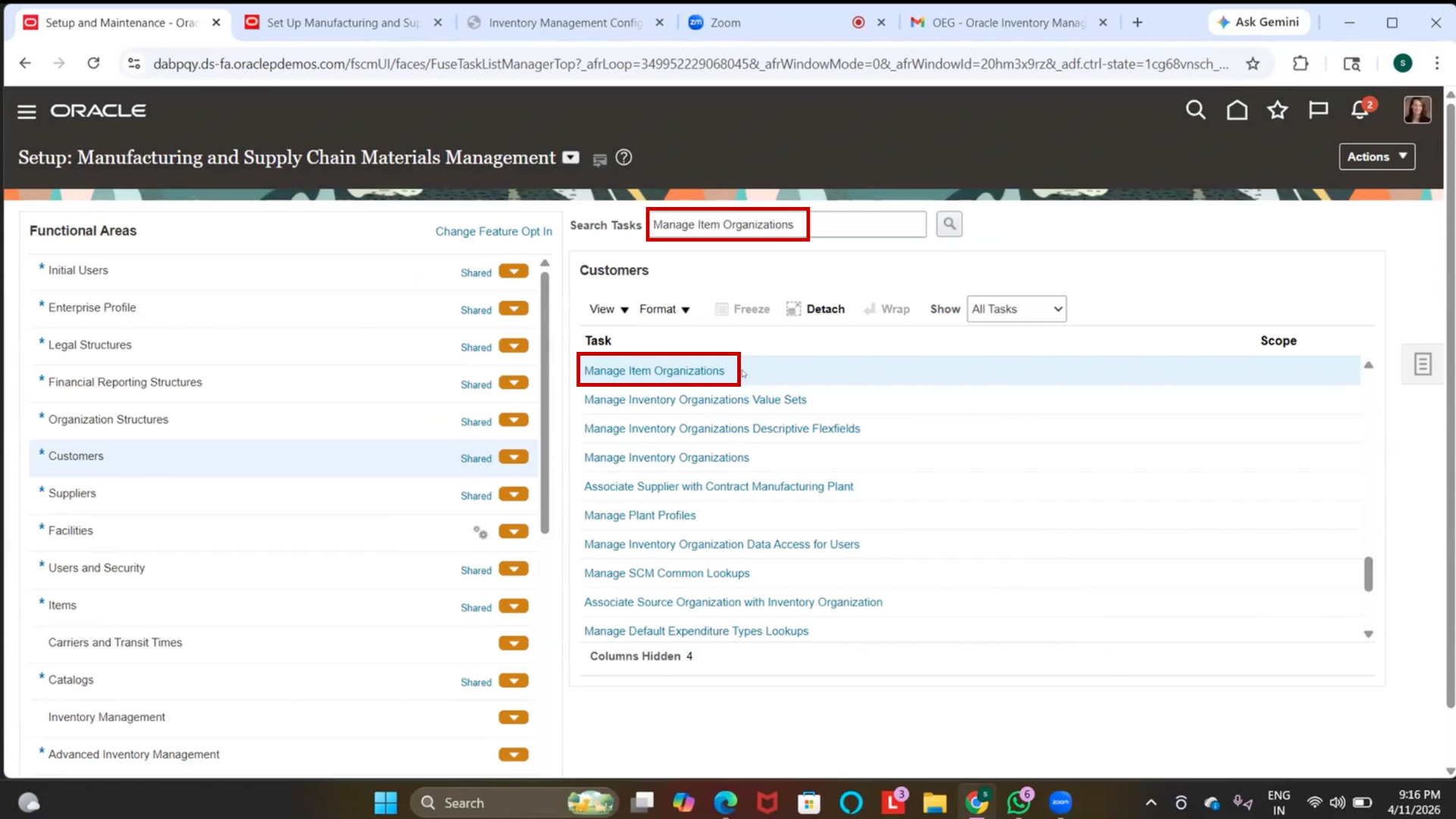The height and width of the screenshot is (819, 1456).
Task: Click the Oracle search magnifier icon
Action: [x=1195, y=111]
